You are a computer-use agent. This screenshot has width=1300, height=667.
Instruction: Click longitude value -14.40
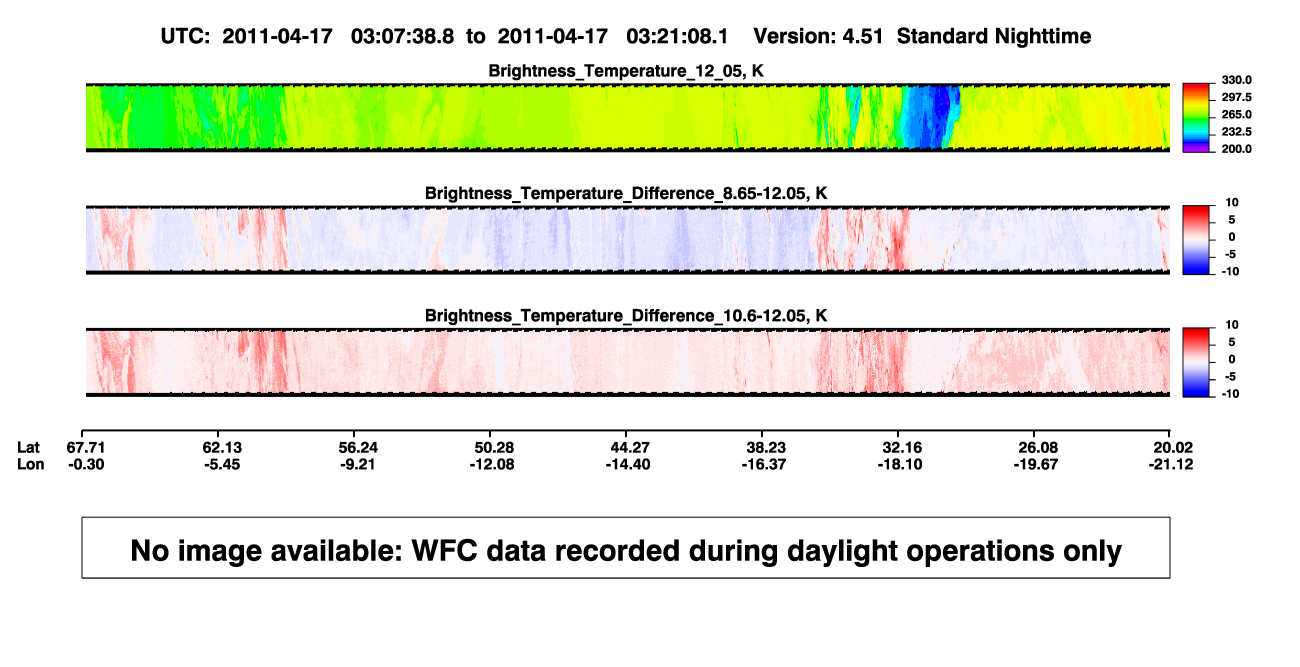(628, 464)
